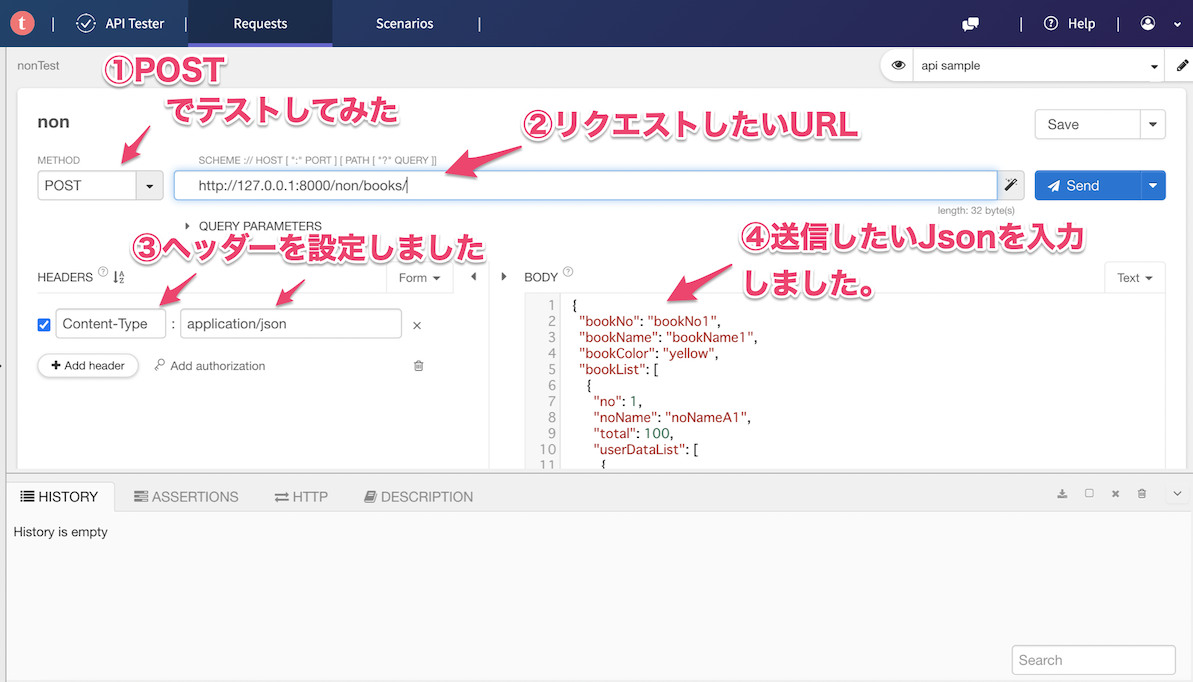Click the magic wand icon beside the URL field

[1010, 185]
